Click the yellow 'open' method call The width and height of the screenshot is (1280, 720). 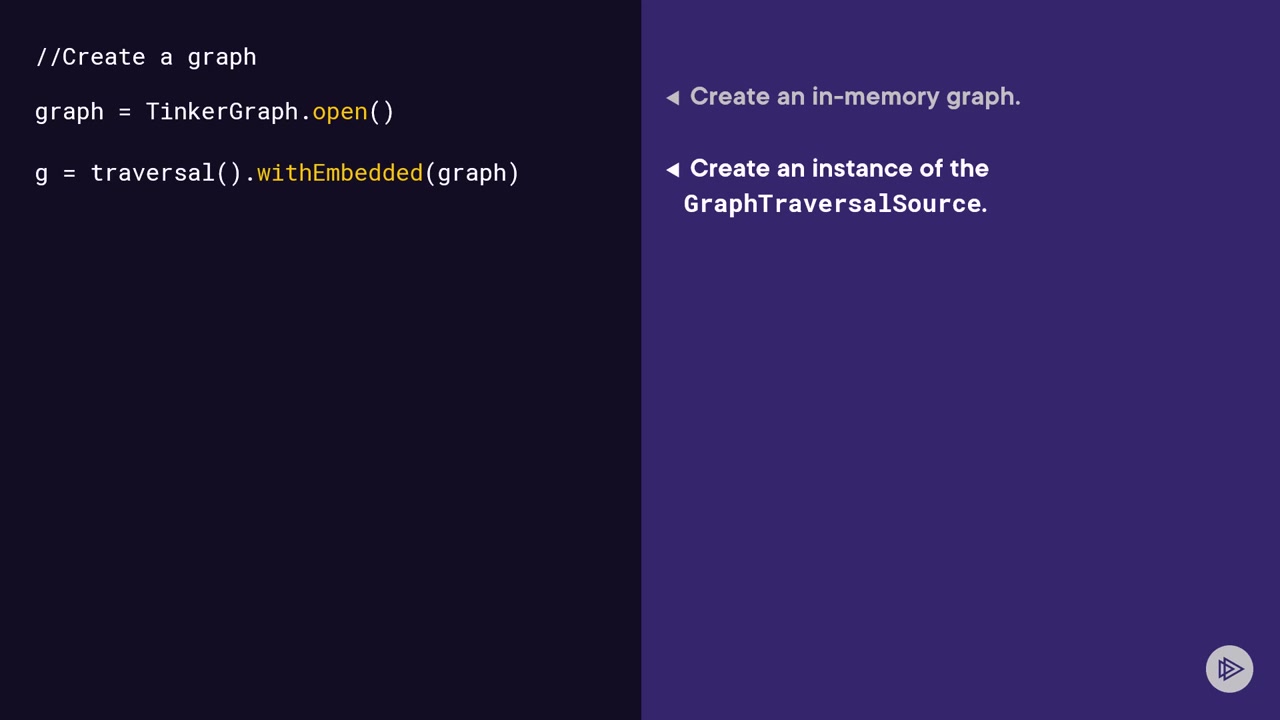340,112
